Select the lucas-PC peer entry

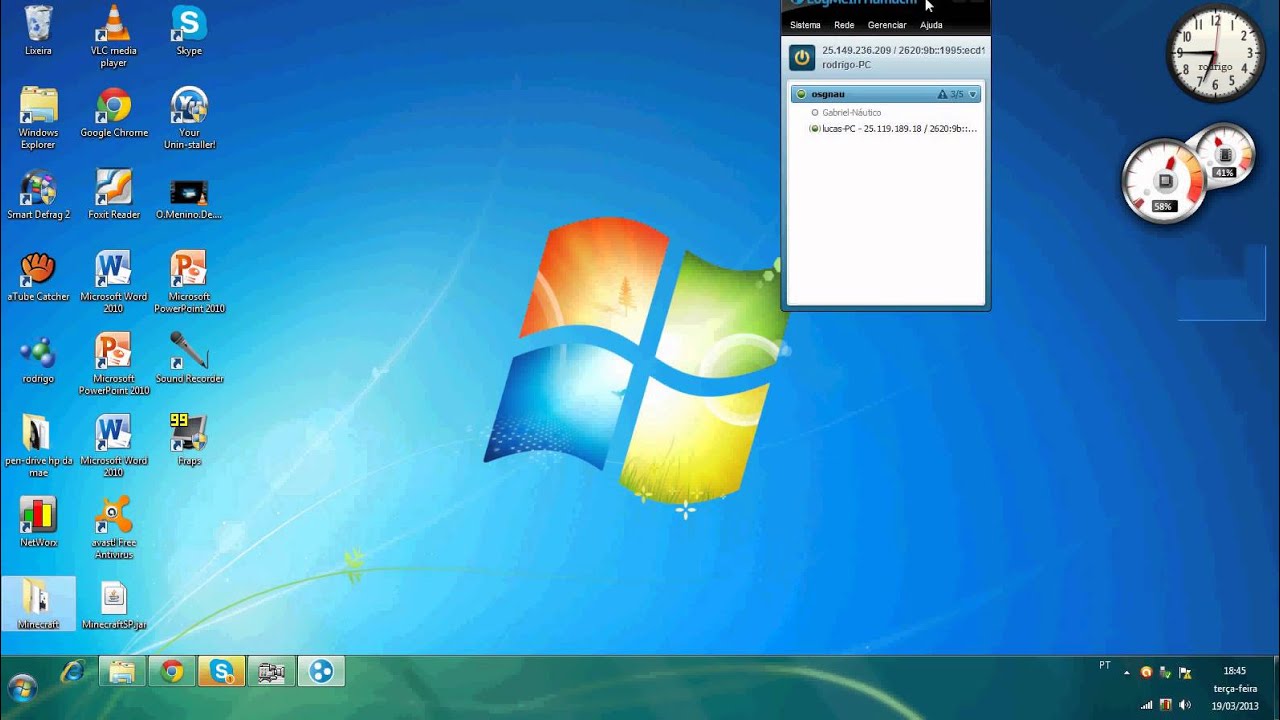coord(893,129)
